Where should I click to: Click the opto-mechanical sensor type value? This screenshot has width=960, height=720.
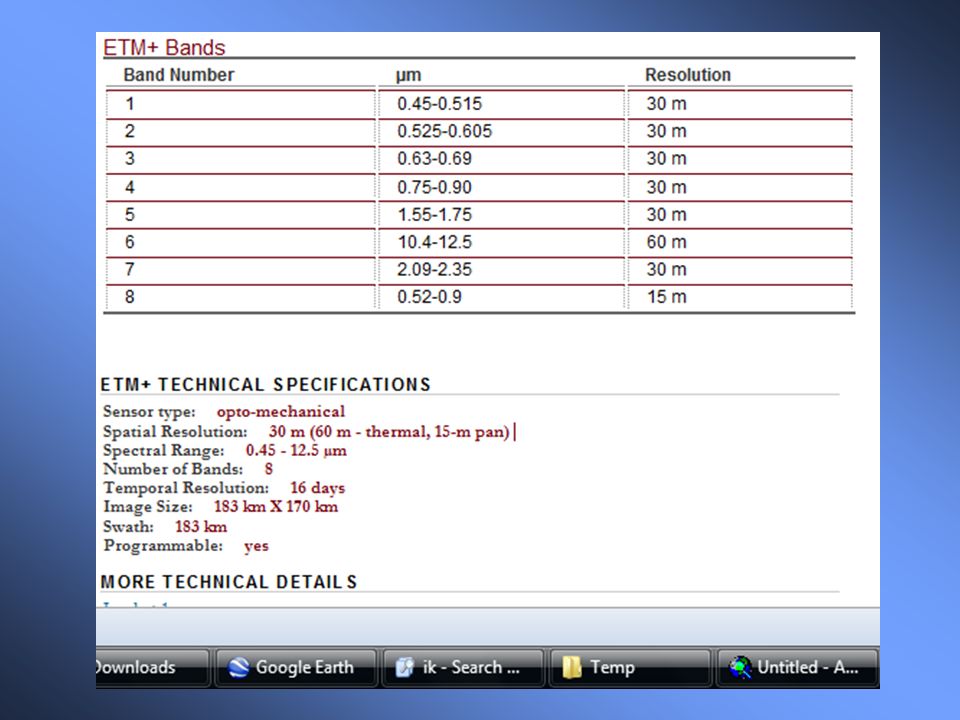pyautogui.click(x=281, y=411)
